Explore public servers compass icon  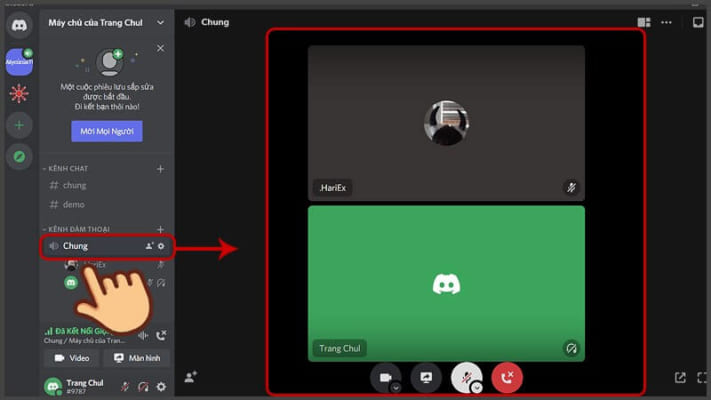point(19,156)
